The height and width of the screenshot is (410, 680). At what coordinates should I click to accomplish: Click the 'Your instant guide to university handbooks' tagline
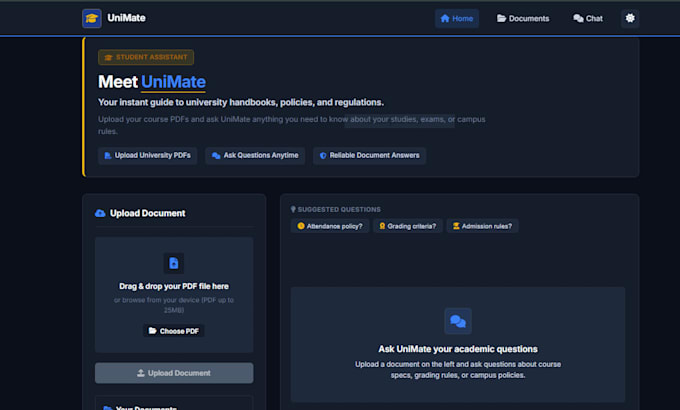point(241,102)
